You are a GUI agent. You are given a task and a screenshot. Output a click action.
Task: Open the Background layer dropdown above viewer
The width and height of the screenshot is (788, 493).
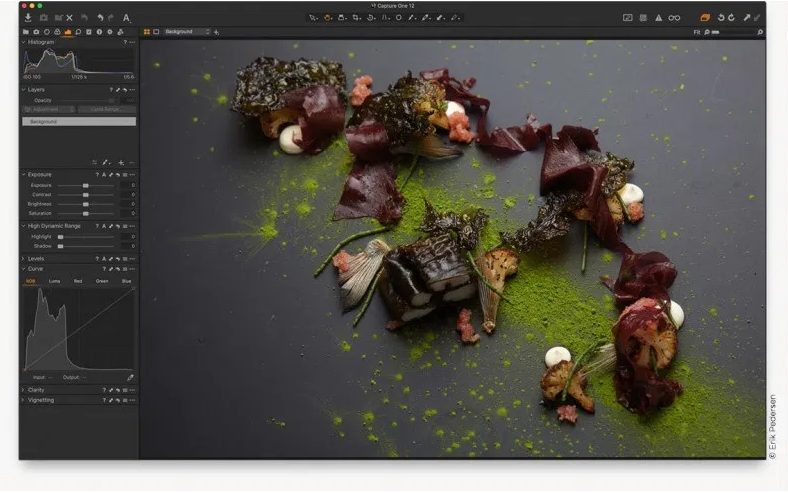187,32
